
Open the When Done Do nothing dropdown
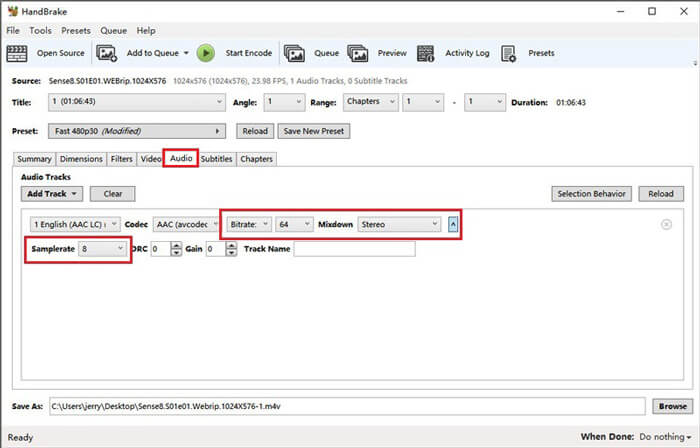(x=665, y=436)
